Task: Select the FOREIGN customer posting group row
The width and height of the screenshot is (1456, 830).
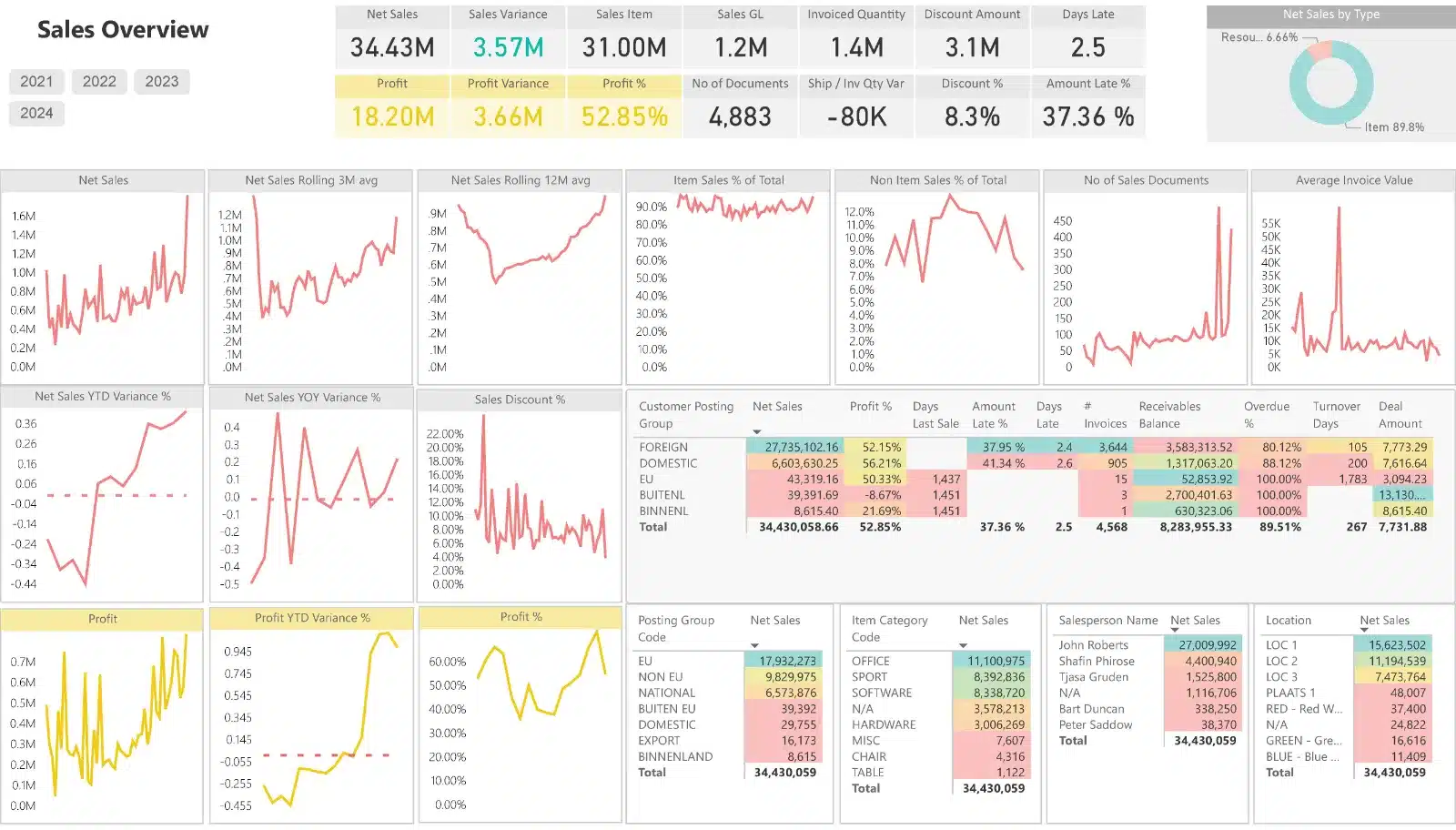Action: coord(663,447)
